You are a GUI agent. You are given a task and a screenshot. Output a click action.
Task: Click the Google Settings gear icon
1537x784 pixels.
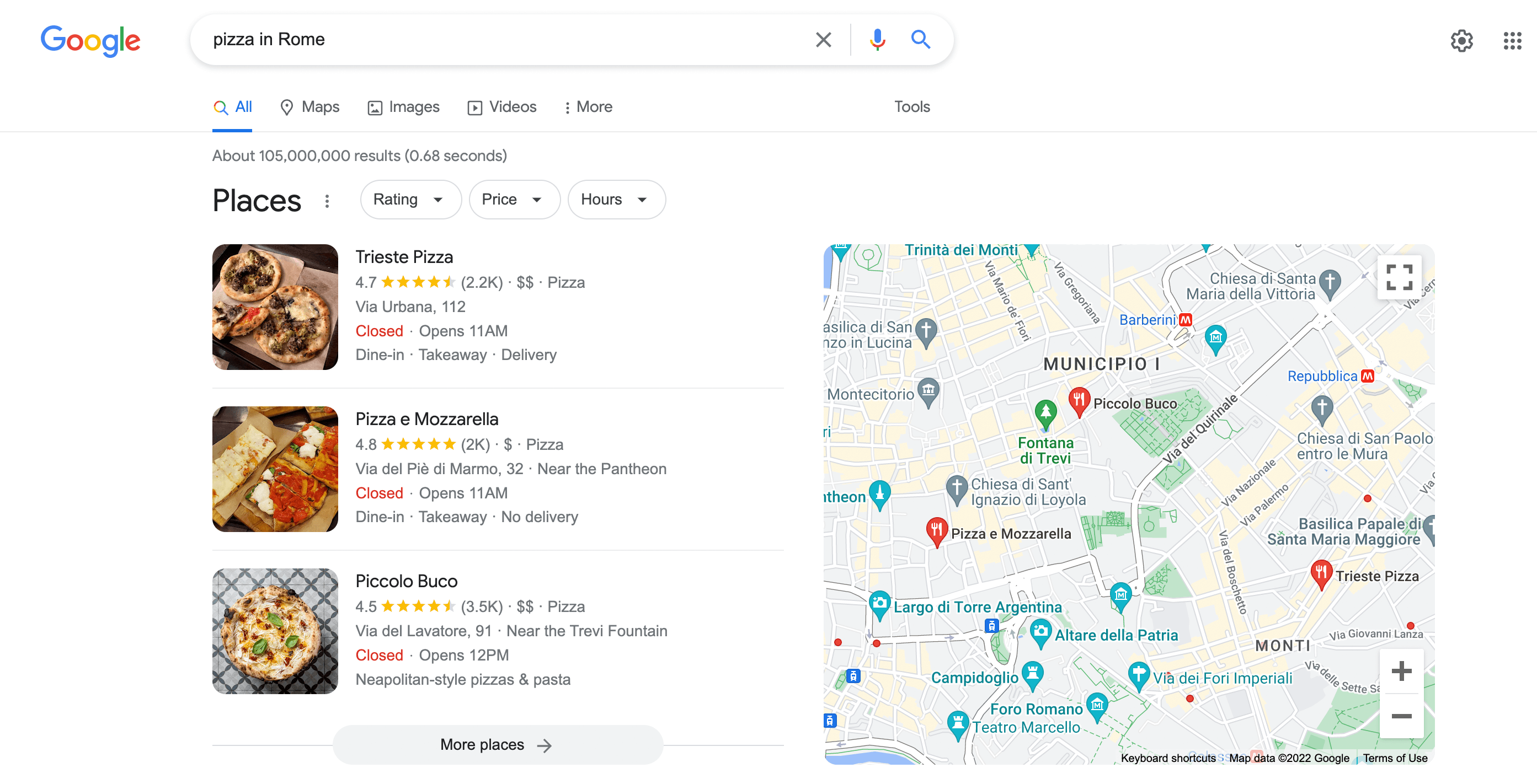click(1460, 40)
